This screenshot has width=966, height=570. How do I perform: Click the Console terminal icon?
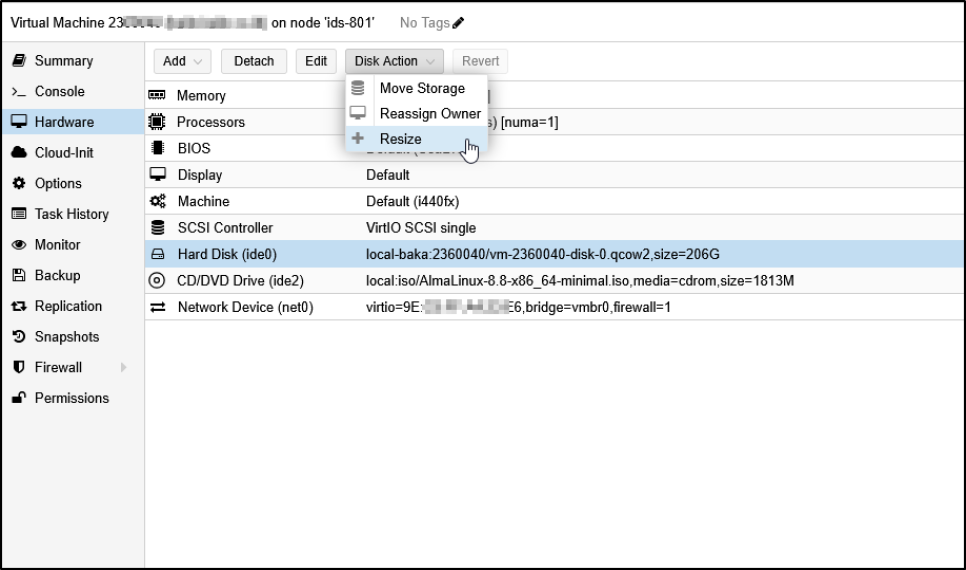click(x=18, y=92)
